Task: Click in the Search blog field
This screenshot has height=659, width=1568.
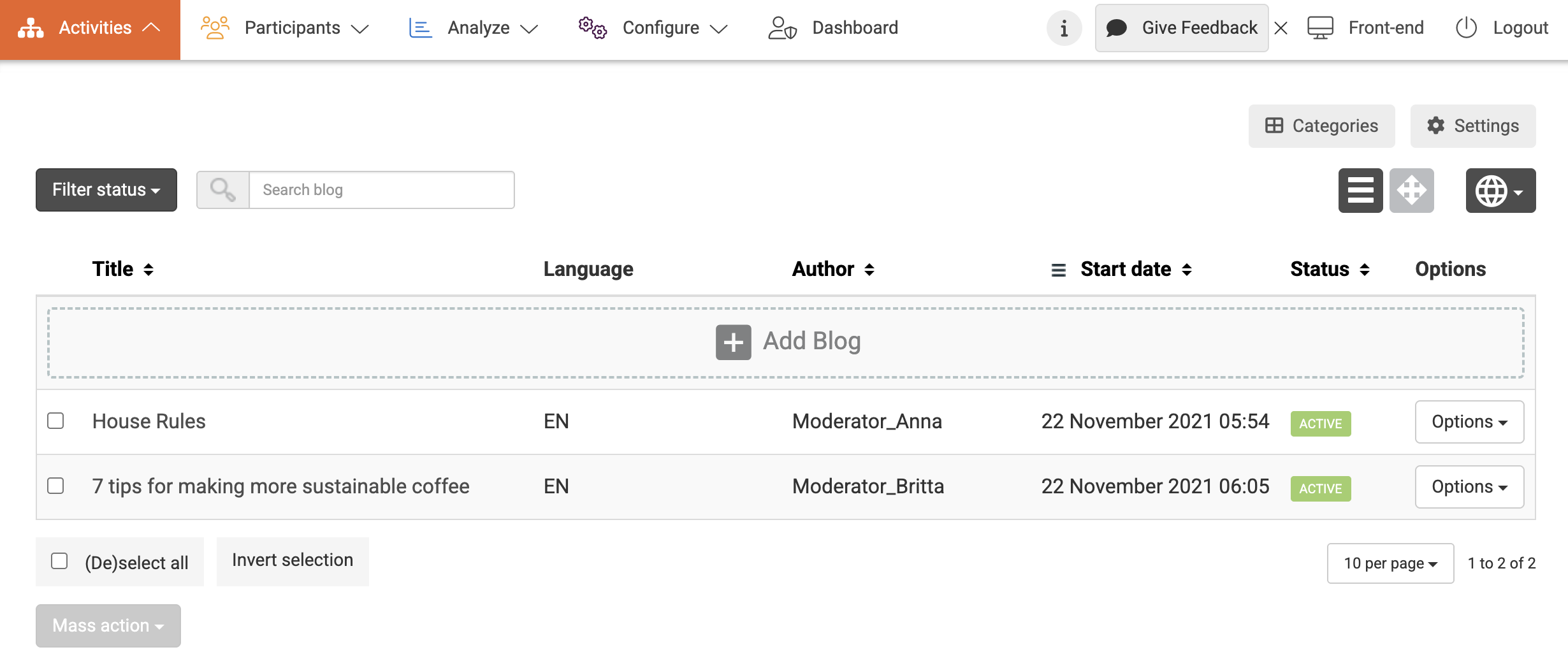Action: (381, 190)
